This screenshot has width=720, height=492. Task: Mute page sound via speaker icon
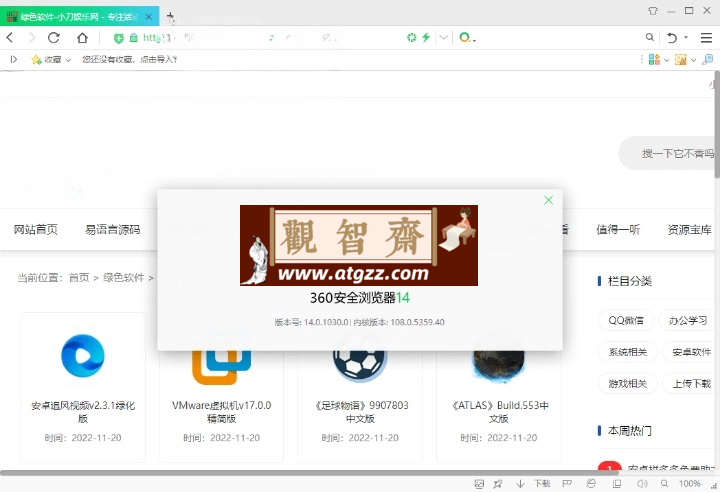tap(642, 484)
